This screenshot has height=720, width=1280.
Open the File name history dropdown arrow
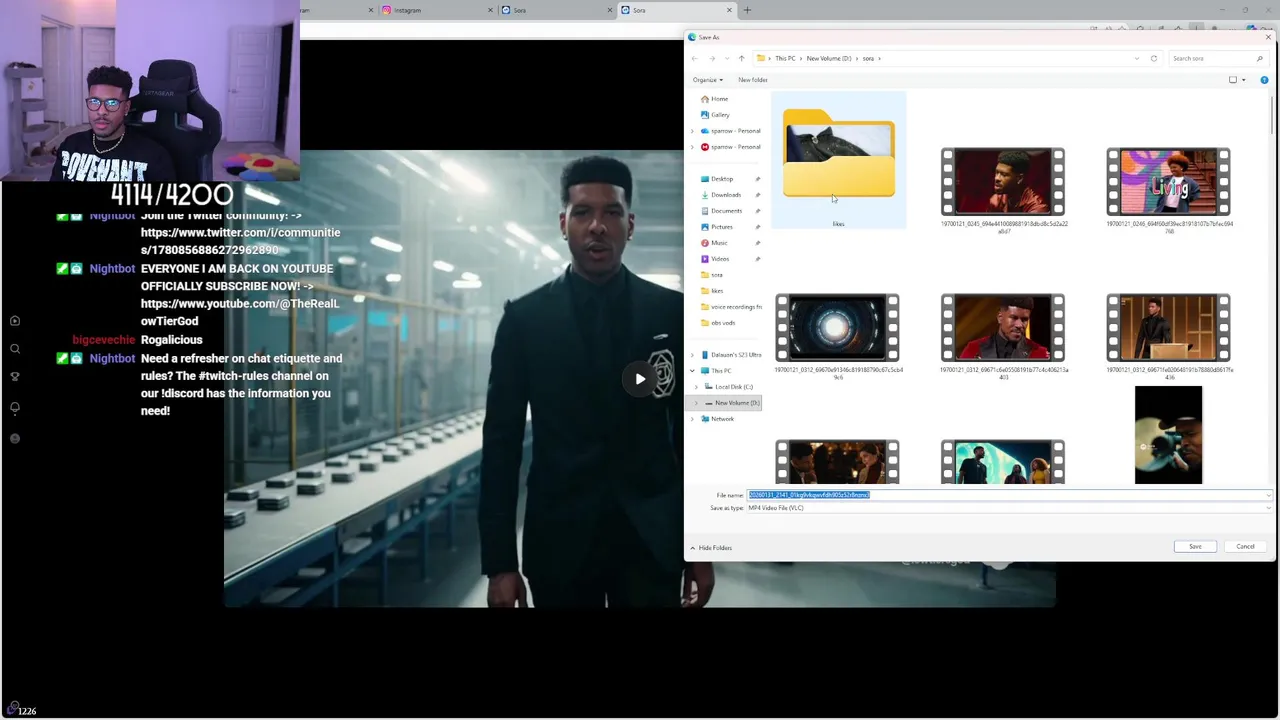pos(1269,495)
